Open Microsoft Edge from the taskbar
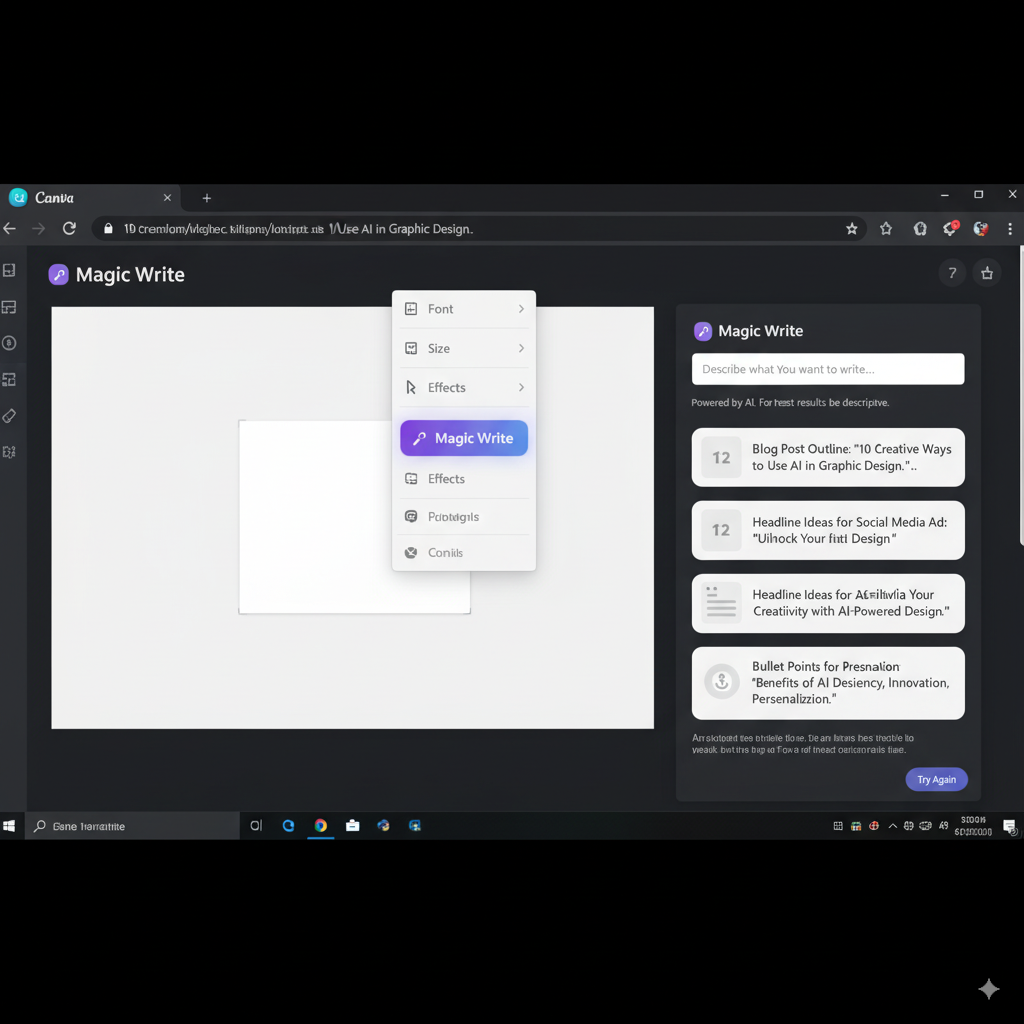Image resolution: width=1024 pixels, height=1024 pixels. pos(288,826)
